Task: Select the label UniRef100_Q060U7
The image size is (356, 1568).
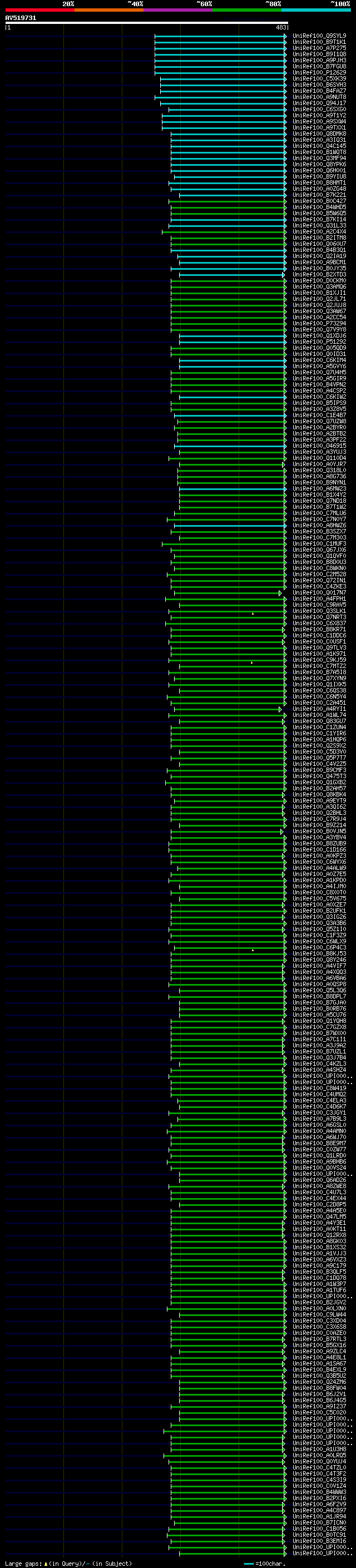Action: [319, 244]
